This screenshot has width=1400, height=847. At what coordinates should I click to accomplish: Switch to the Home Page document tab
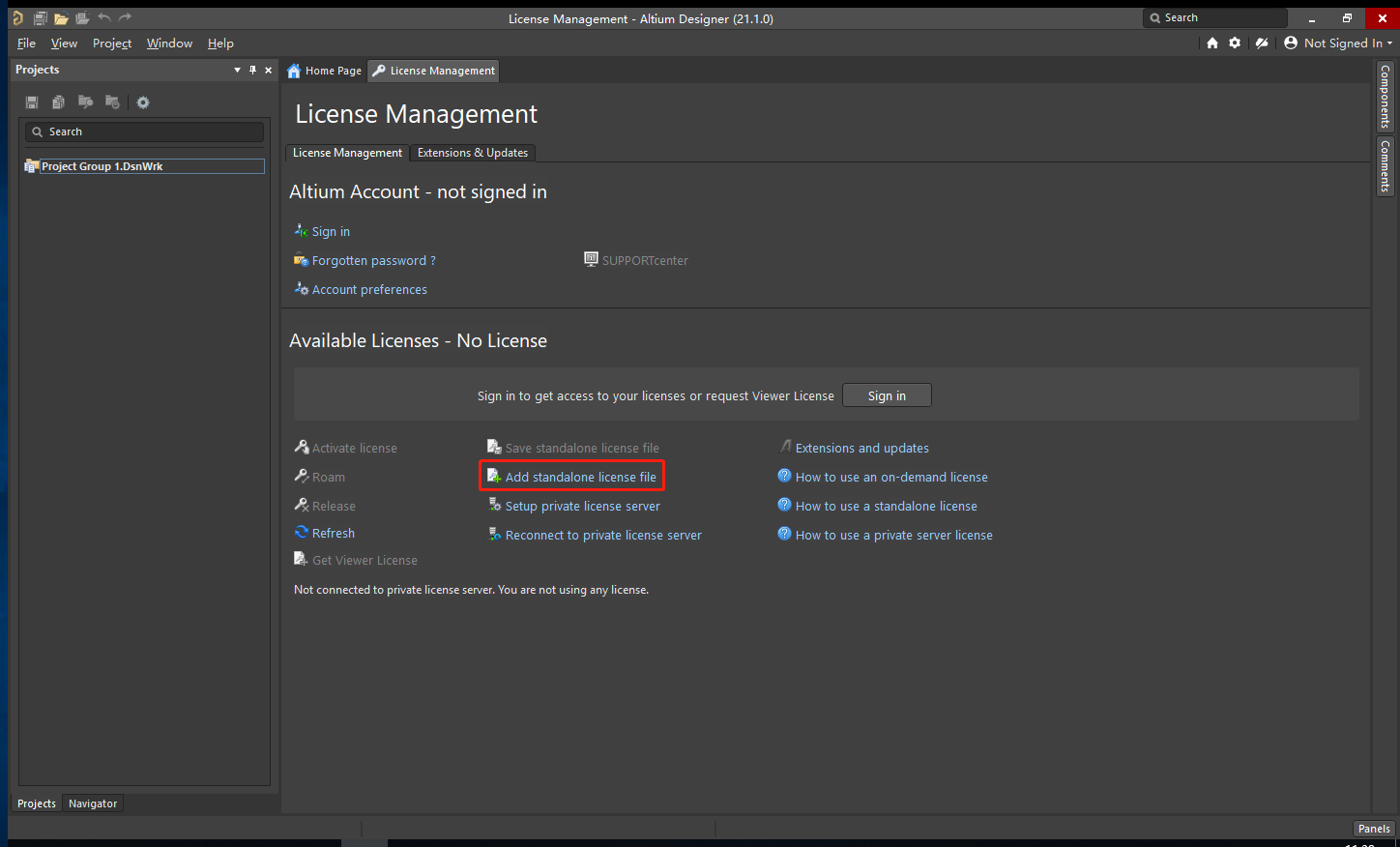[325, 71]
